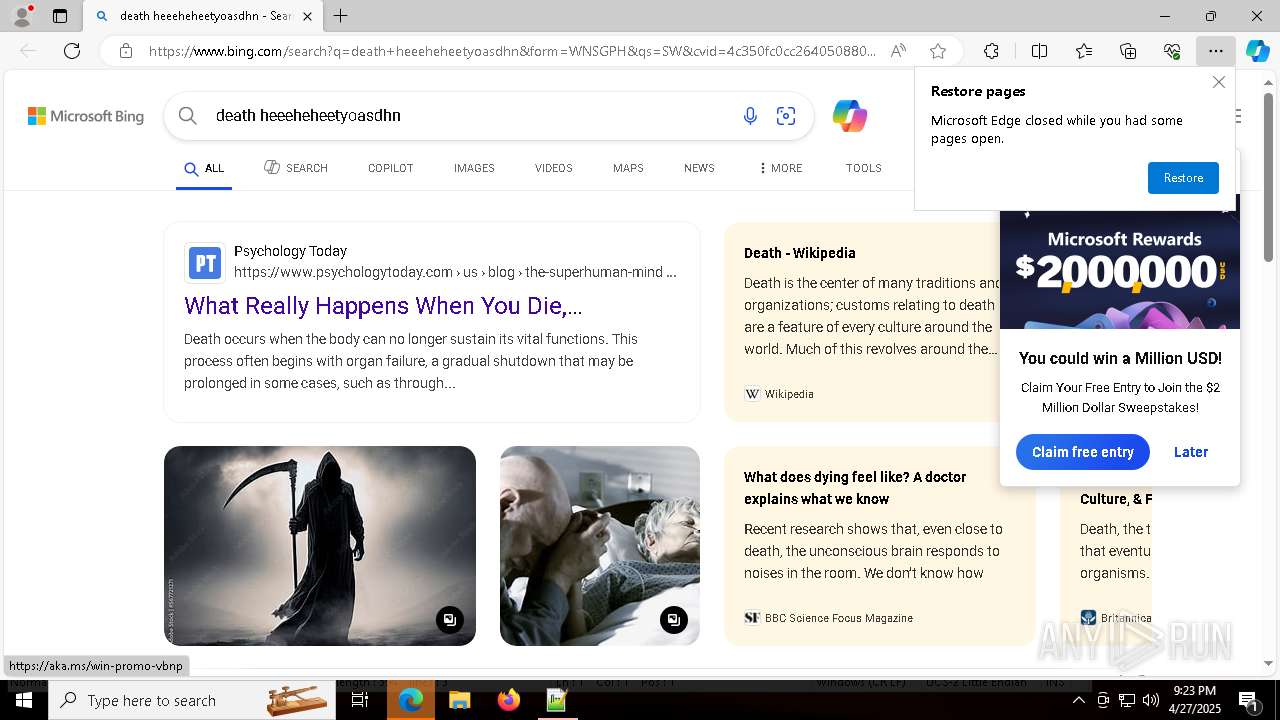Open the Windows Start menu
The height and width of the screenshot is (720, 1280).
click(24, 701)
